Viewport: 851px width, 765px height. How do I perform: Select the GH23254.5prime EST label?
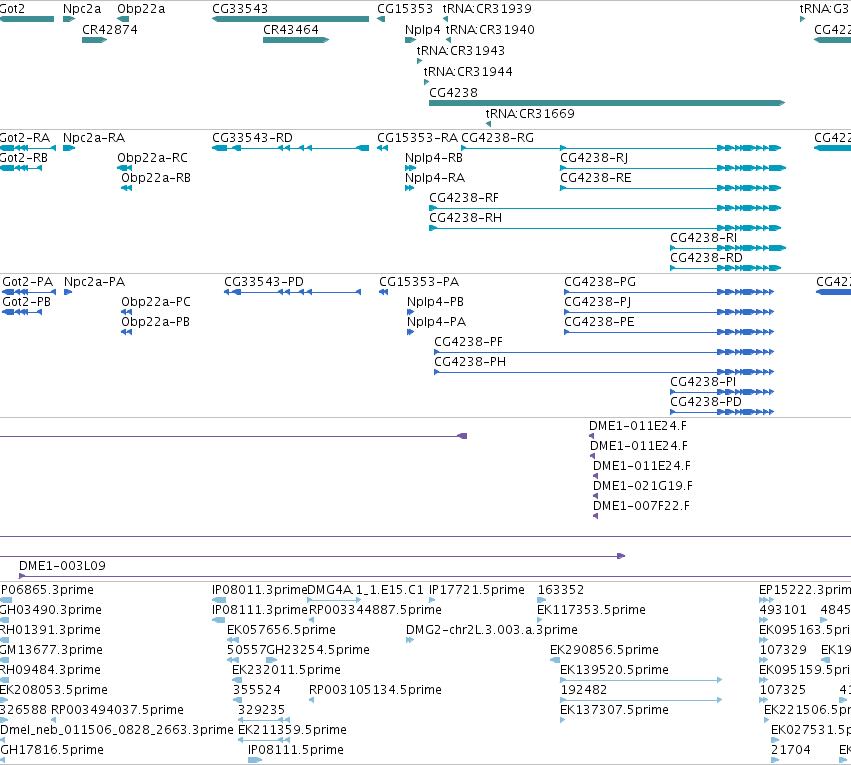point(319,651)
